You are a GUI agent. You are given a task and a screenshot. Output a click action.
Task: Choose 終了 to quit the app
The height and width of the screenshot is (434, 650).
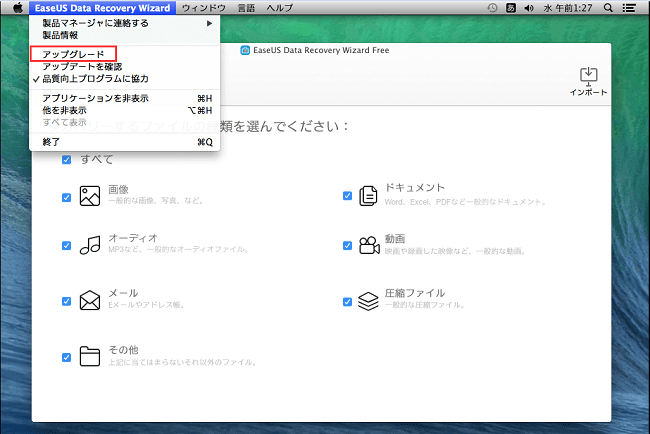click(124, 142)
